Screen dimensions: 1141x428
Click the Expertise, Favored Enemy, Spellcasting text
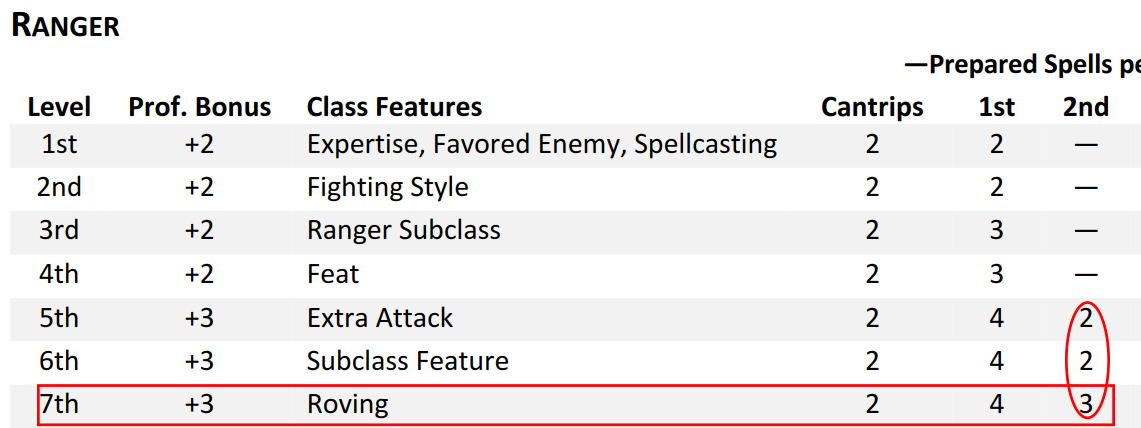[542, 144]
